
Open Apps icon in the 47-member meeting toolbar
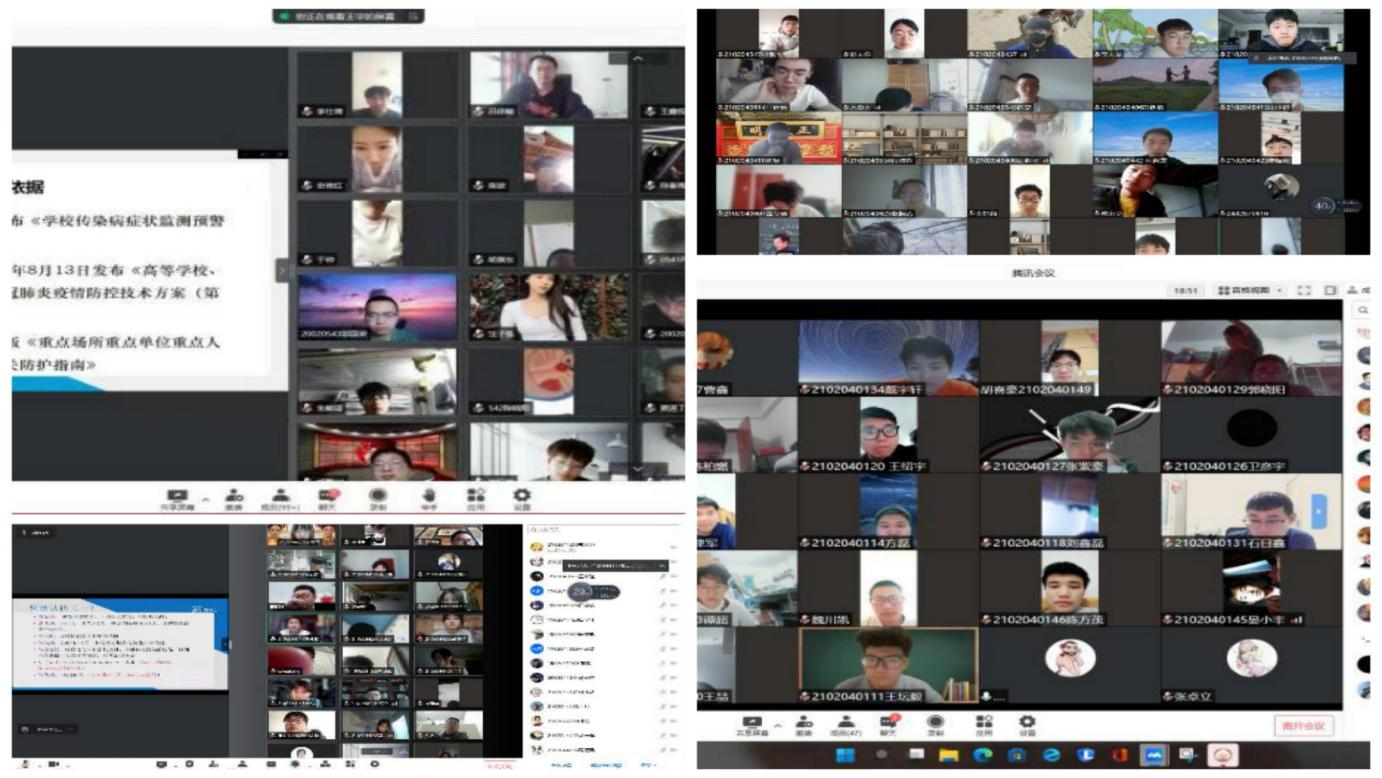(x=981, y=725)
